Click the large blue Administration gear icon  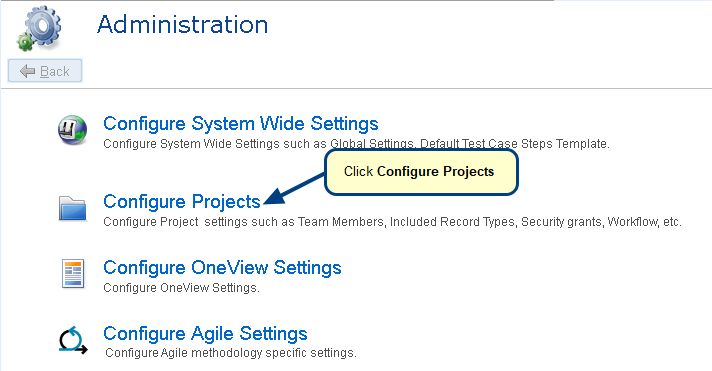pos(43,25)
